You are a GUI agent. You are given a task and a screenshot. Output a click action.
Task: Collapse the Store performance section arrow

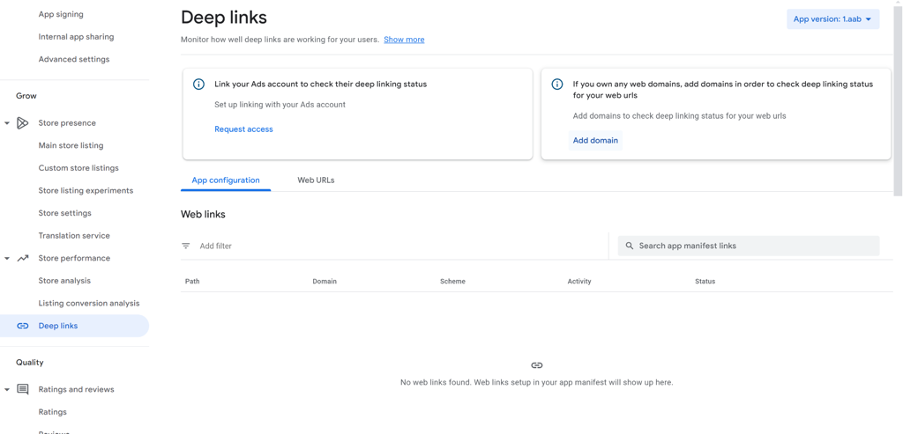7,259
